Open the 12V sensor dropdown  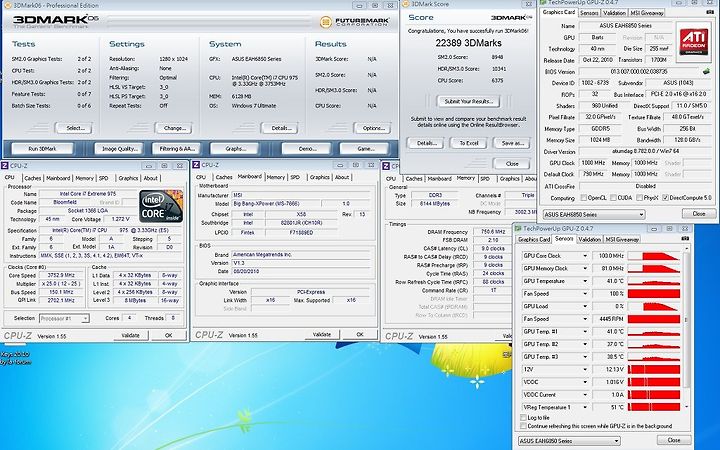coord(585,369)
